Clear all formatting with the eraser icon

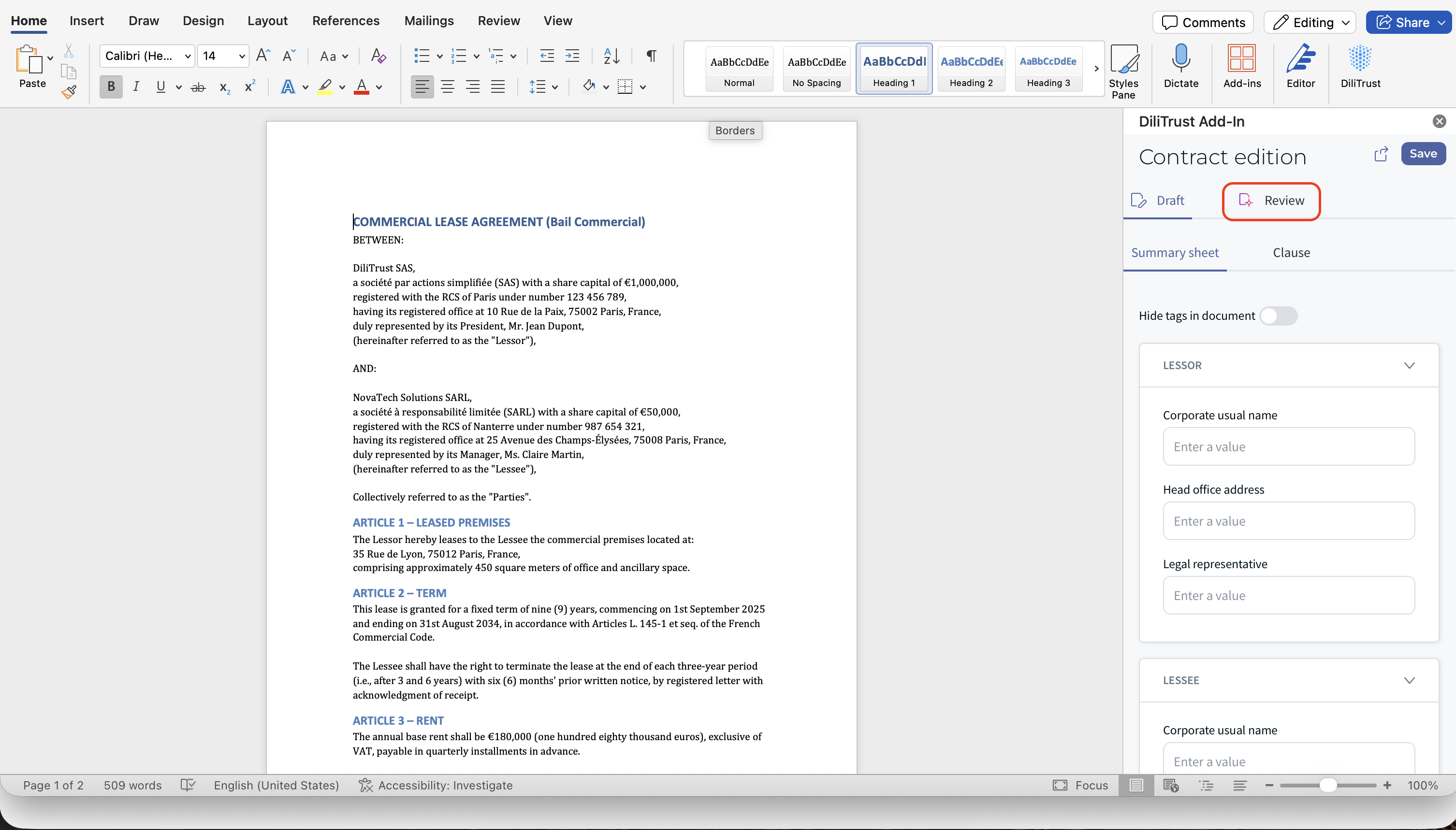(378, 56)
